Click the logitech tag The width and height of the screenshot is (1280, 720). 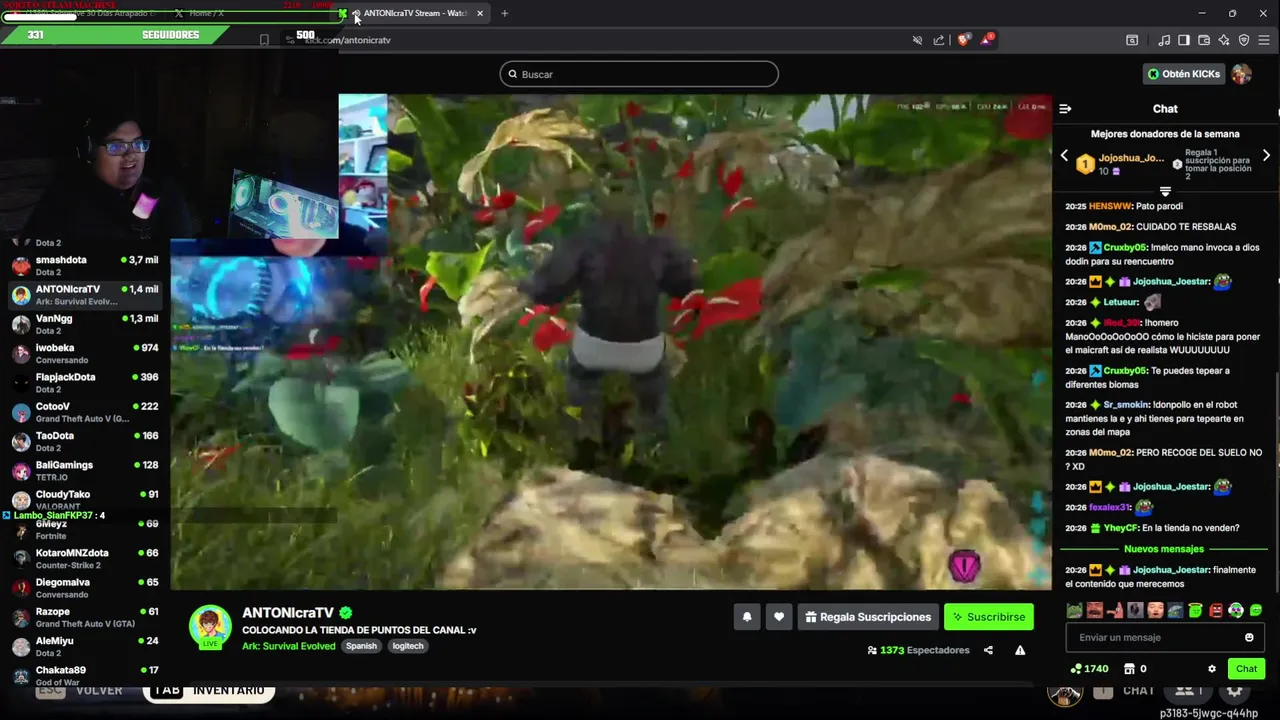[x=408, y=646]
